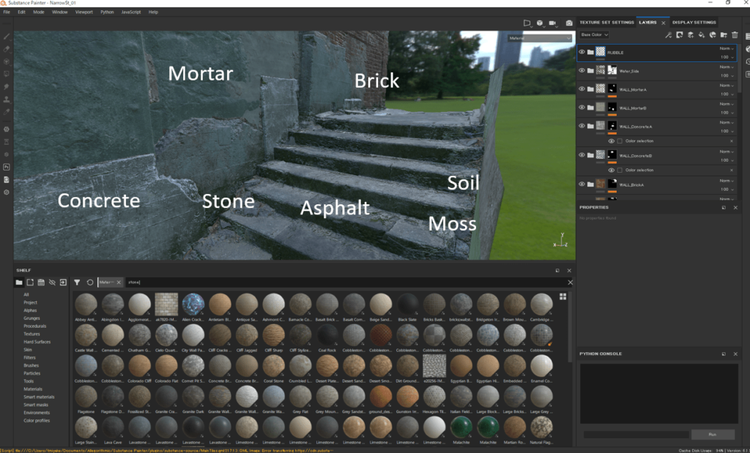The width and height of the screenshot is (750, 453).
Task: Open the RUBBLE layer blend mode dropdown
Action: pos(727,48)
